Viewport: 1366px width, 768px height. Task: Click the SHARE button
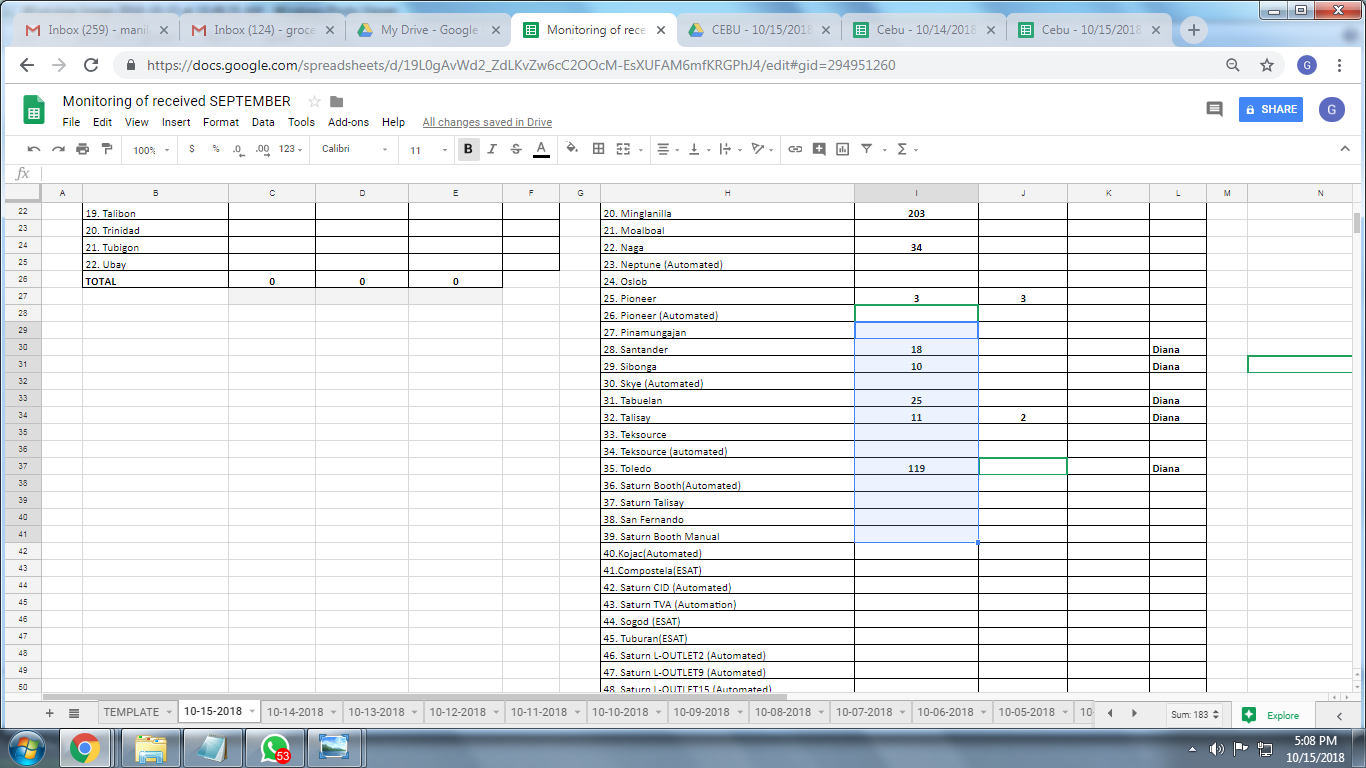coord(1270,109)
